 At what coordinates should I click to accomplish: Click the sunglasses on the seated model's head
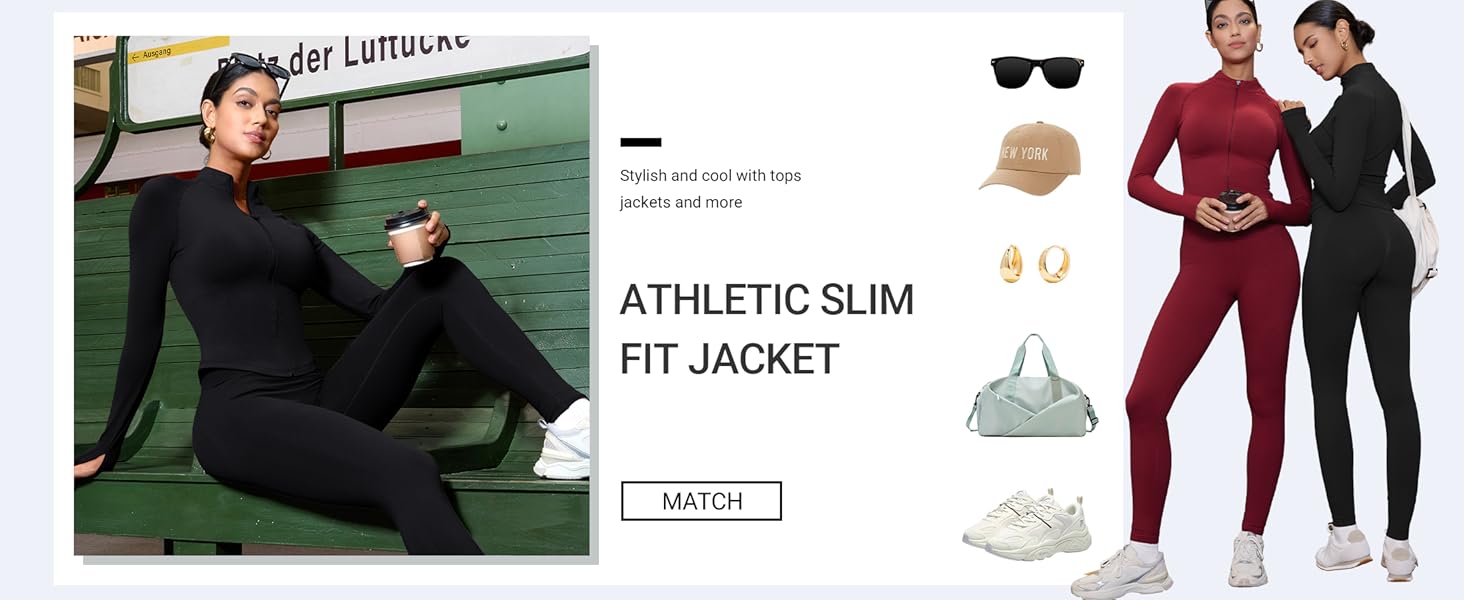pyautogui.click(x=255, y=70)
